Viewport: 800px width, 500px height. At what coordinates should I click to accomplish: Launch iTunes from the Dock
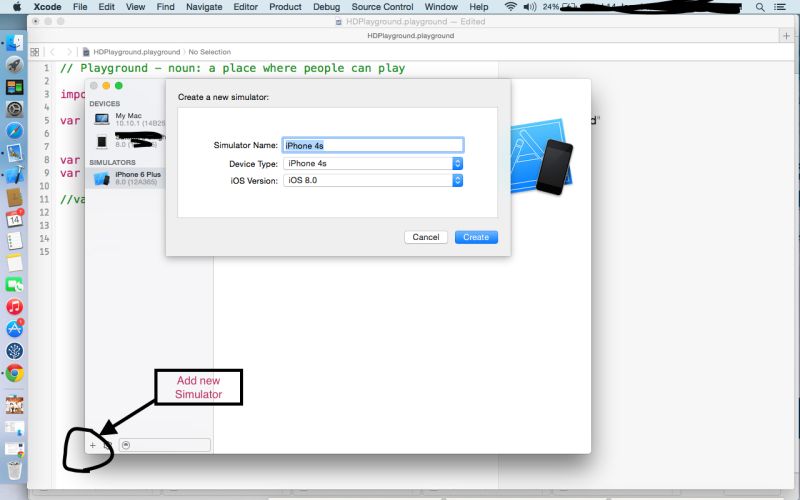click(x=14, y=307)
